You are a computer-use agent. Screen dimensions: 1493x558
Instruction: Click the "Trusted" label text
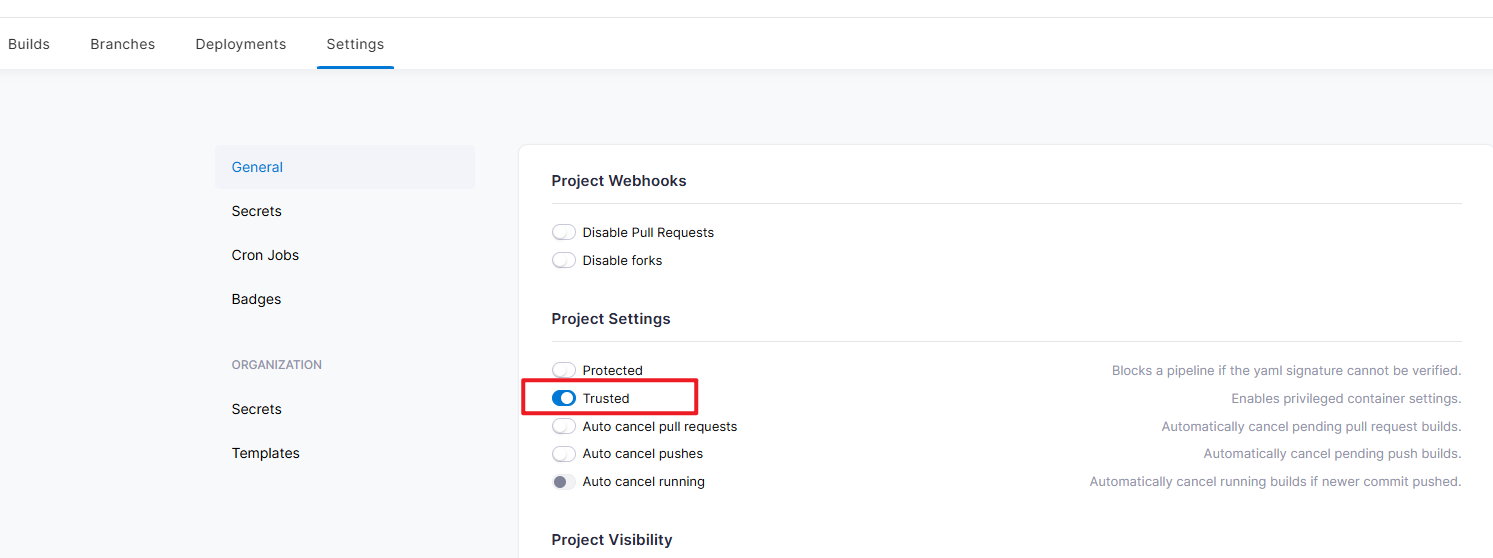(606, 398)
